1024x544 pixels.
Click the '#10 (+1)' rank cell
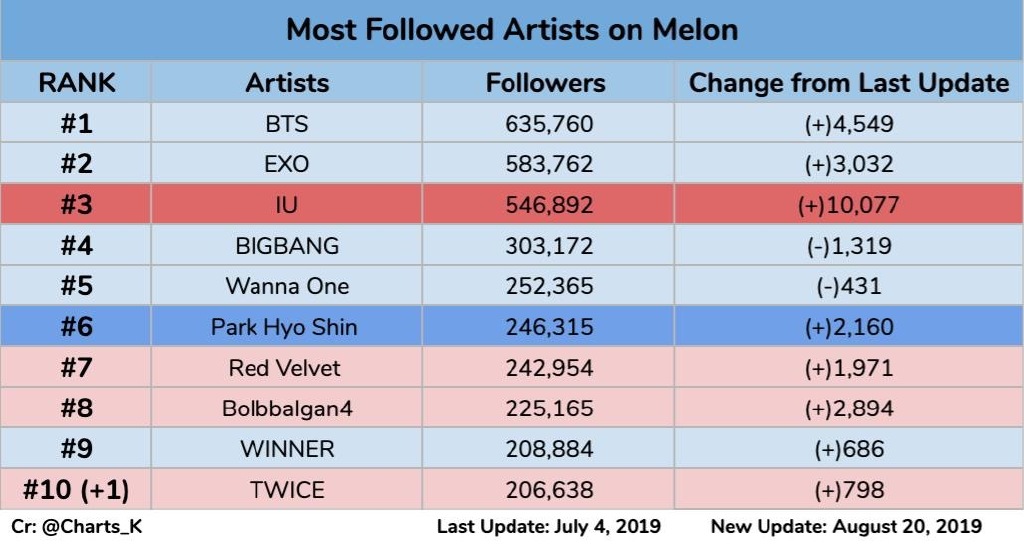pyautogui.click(x=76, y=489)
